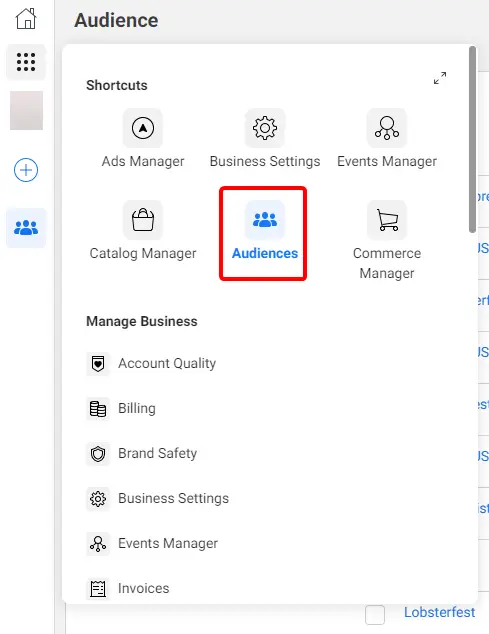The image size is (489, 634).
Task: Click the Audience page title
Action: (116, 20)
